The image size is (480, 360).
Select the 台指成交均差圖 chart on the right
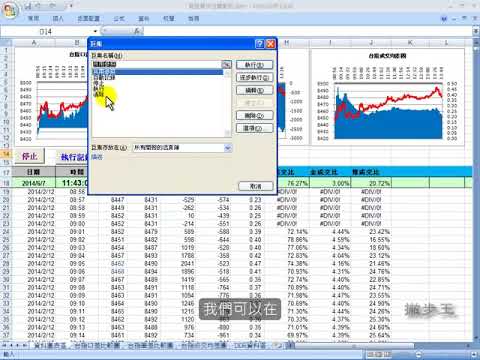click(x=388, y=97)
